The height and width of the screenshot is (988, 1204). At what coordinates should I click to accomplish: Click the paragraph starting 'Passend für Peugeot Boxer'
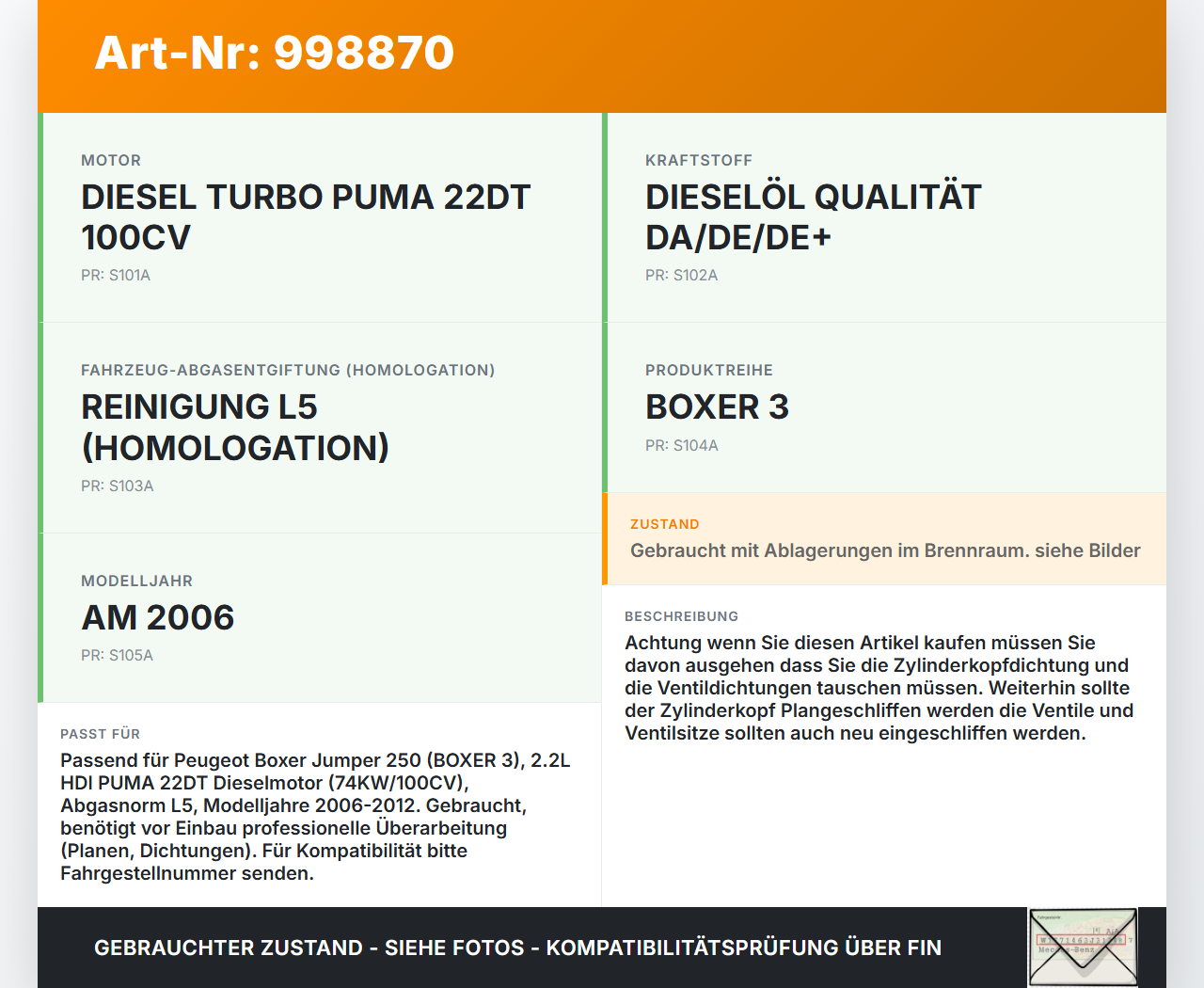316,817
